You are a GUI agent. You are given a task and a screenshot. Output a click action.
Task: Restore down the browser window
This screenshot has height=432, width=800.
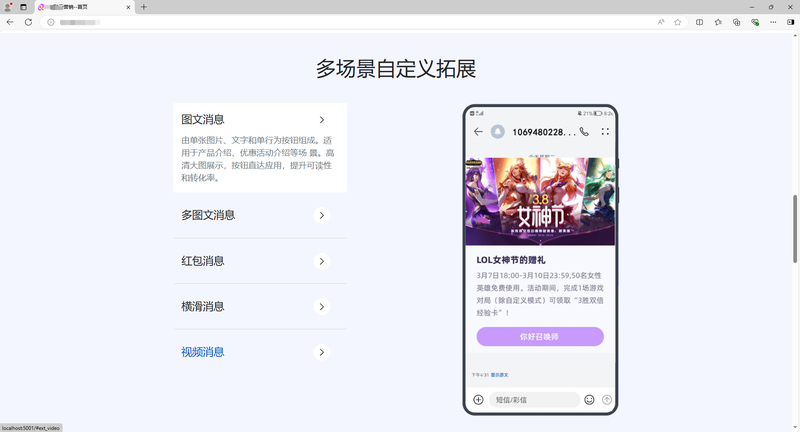pos(771,7)
